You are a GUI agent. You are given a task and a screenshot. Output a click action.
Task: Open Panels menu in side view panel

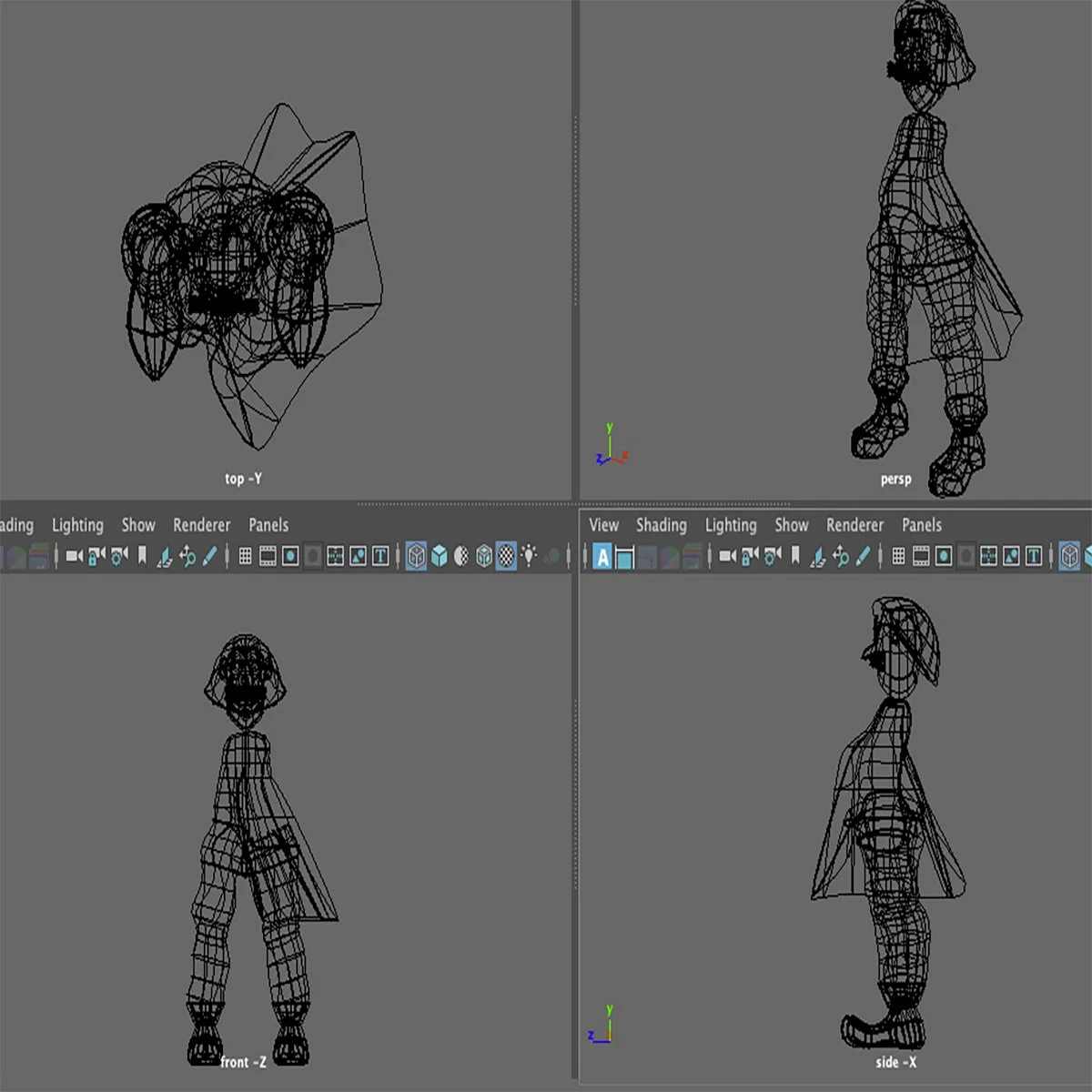click(922, 525)
